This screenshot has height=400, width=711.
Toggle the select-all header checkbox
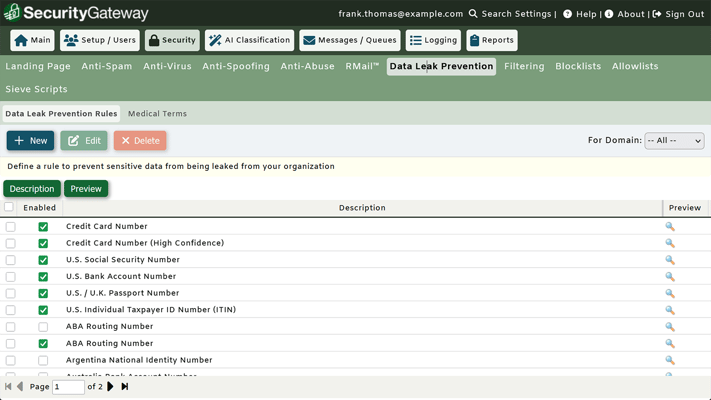click(9, 207)
